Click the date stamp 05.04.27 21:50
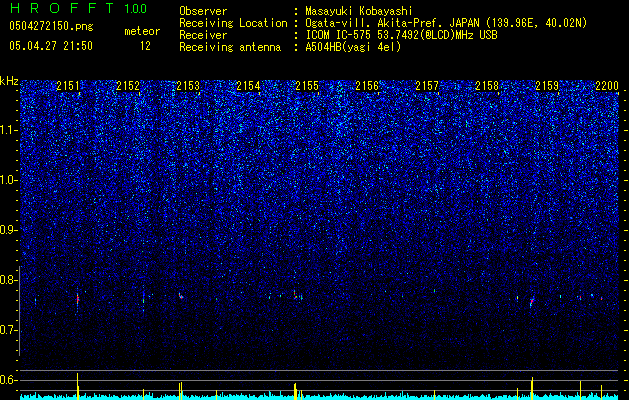Image resolution: width=629 pixels, height=400 pixels. pos(51,46)
